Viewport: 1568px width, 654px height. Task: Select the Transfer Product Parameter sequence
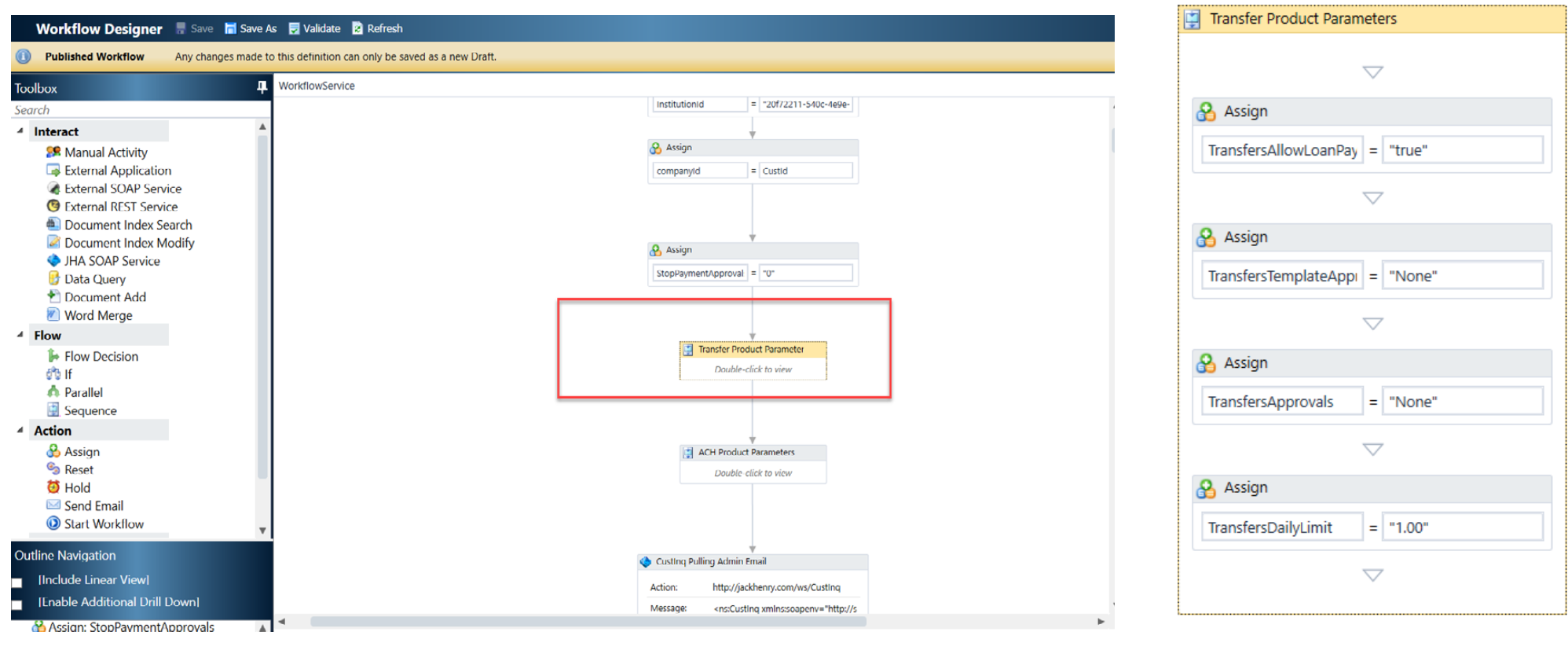pyautogui.click(x=752, y=350)
